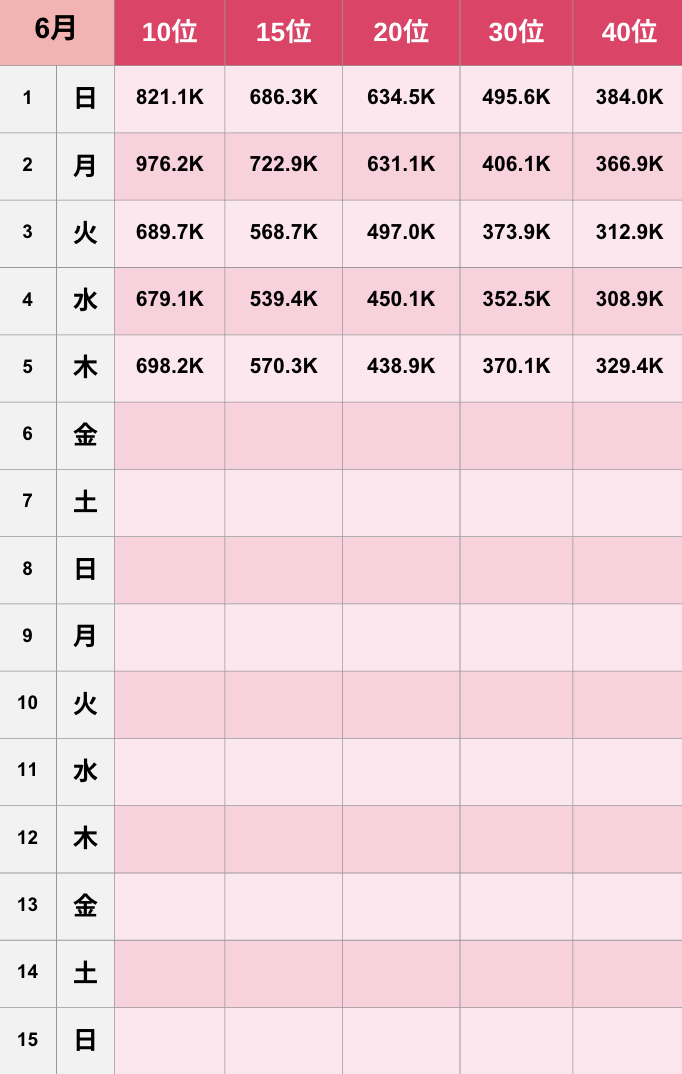Screen dimensions: 682x1074
Task: Click the 30位 column header
Action: tap(516, 32)
